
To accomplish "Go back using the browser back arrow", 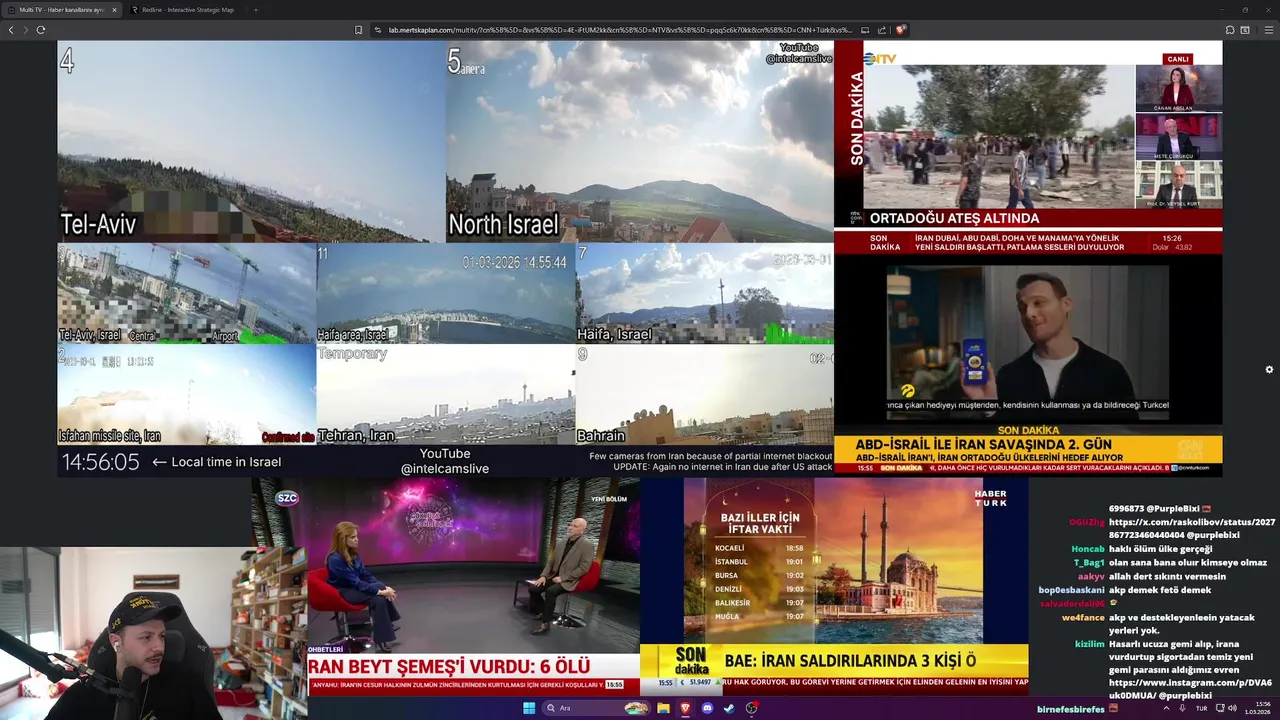I will click(11, 30).
